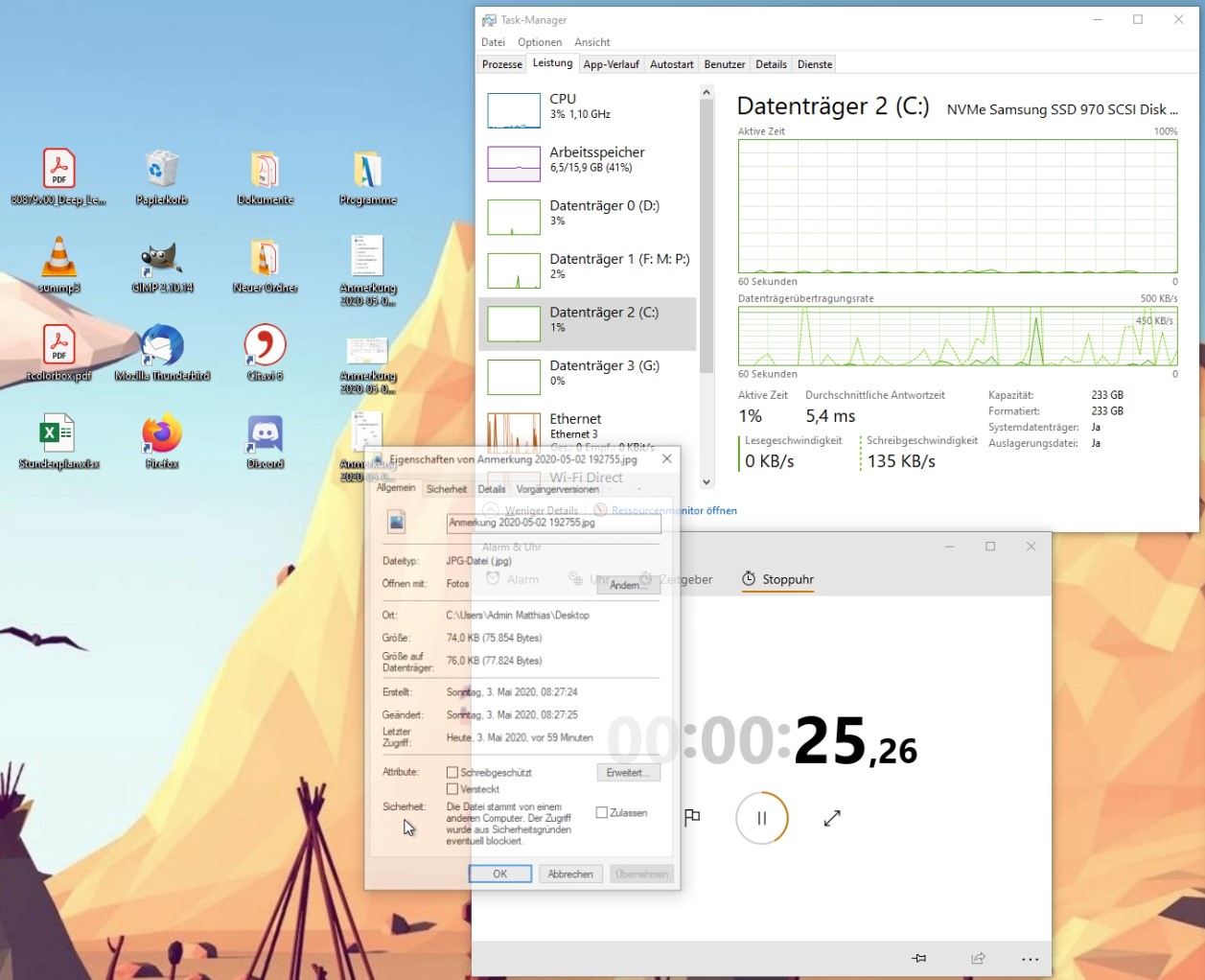1205x980 pixels.
Task: Open the Programme folder icon on desktop
Action: [368, 177]
